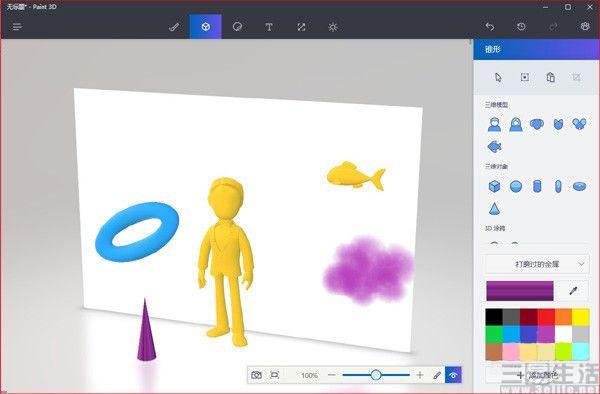This screenshot has height=394, width=600.
Task: Open the Effects sun icon tab
Action: pyautogui.click(x=333, y=27)
